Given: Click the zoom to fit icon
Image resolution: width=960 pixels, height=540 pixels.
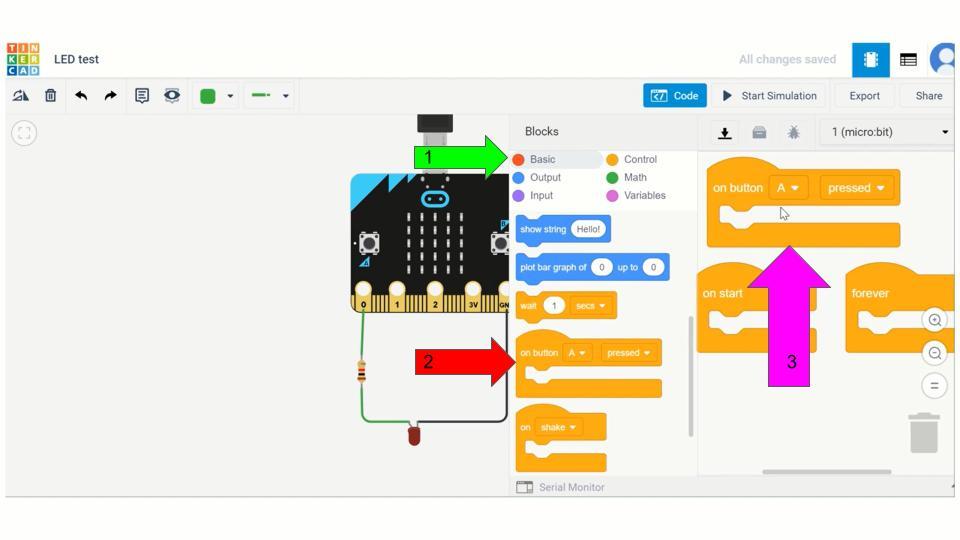Looking at the screenshot, I should click(24, 133).
